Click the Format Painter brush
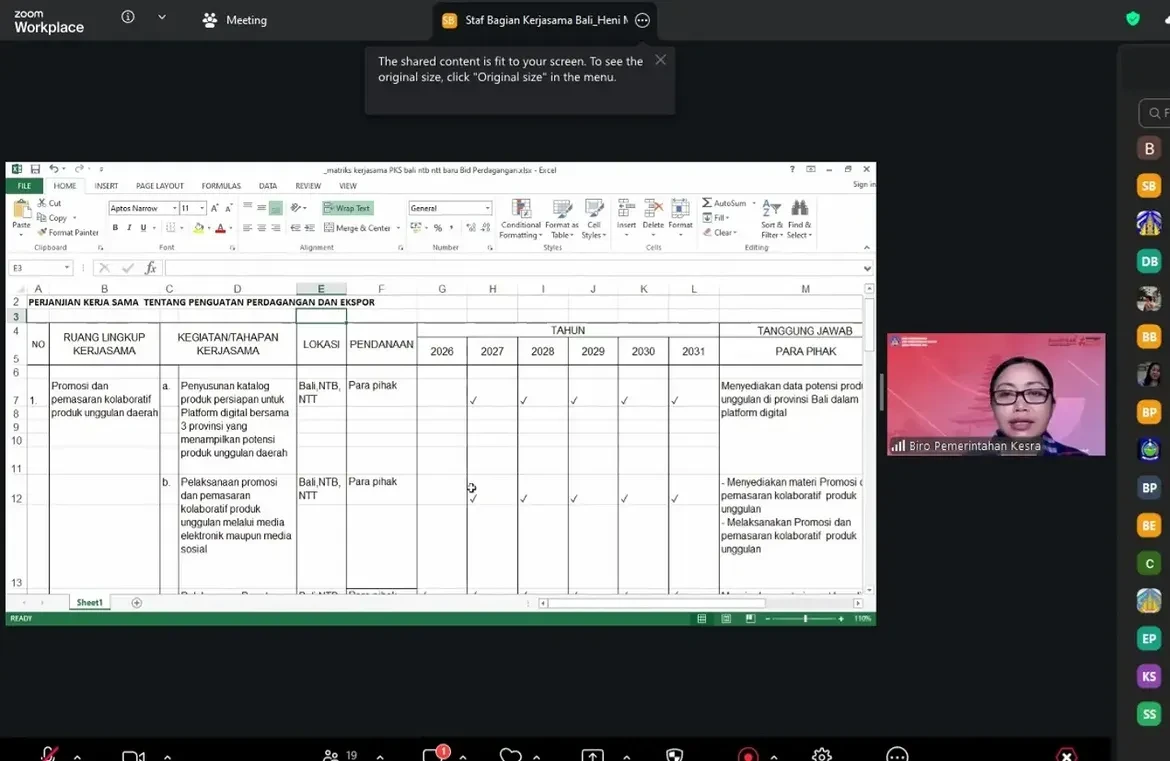Screen dimensions: 1170x761 pos(43,233)
